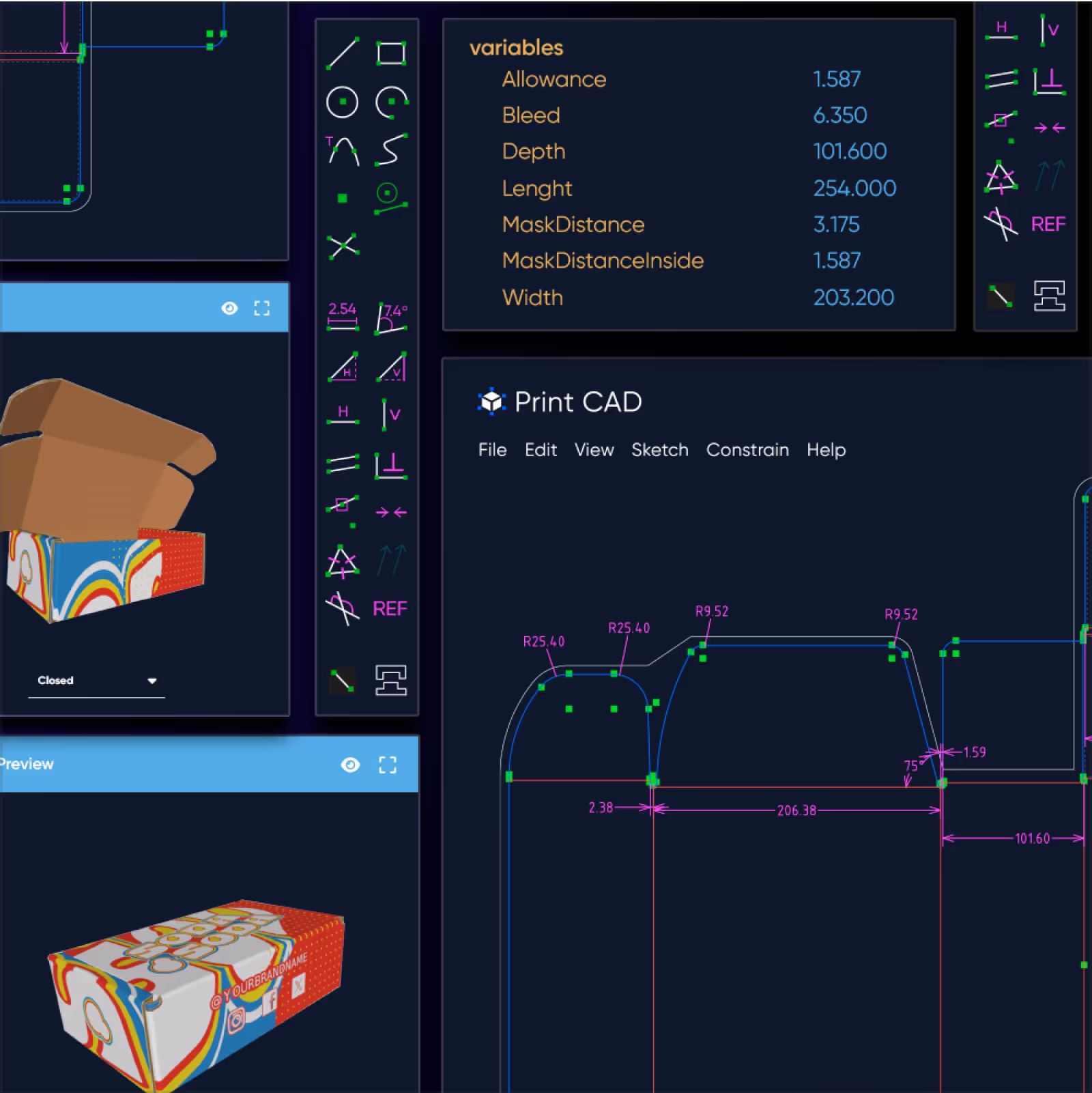Expand the Preview panel to fullscreen

pos(388,765)
